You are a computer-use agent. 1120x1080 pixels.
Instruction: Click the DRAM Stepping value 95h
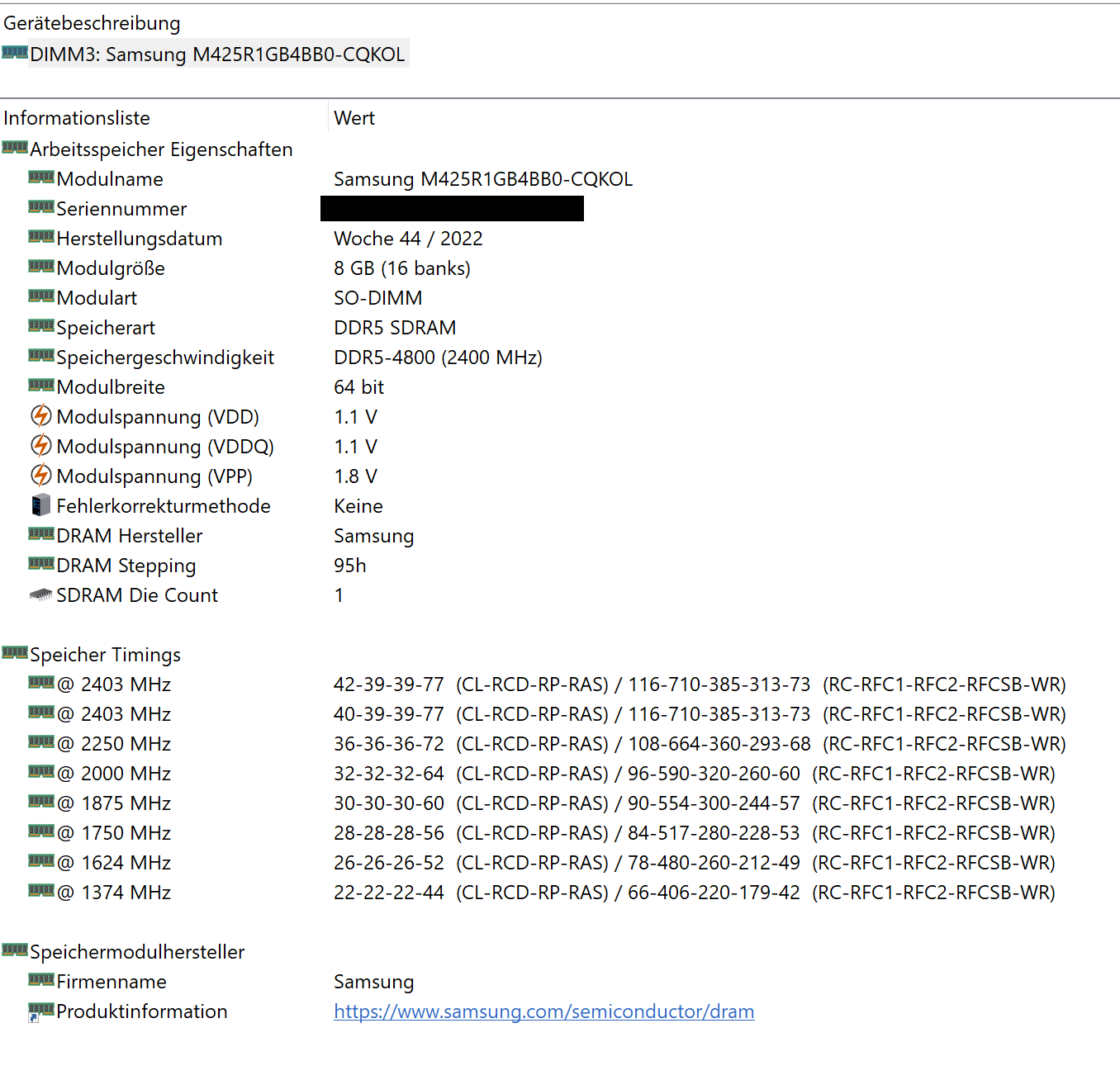[350, 566]
